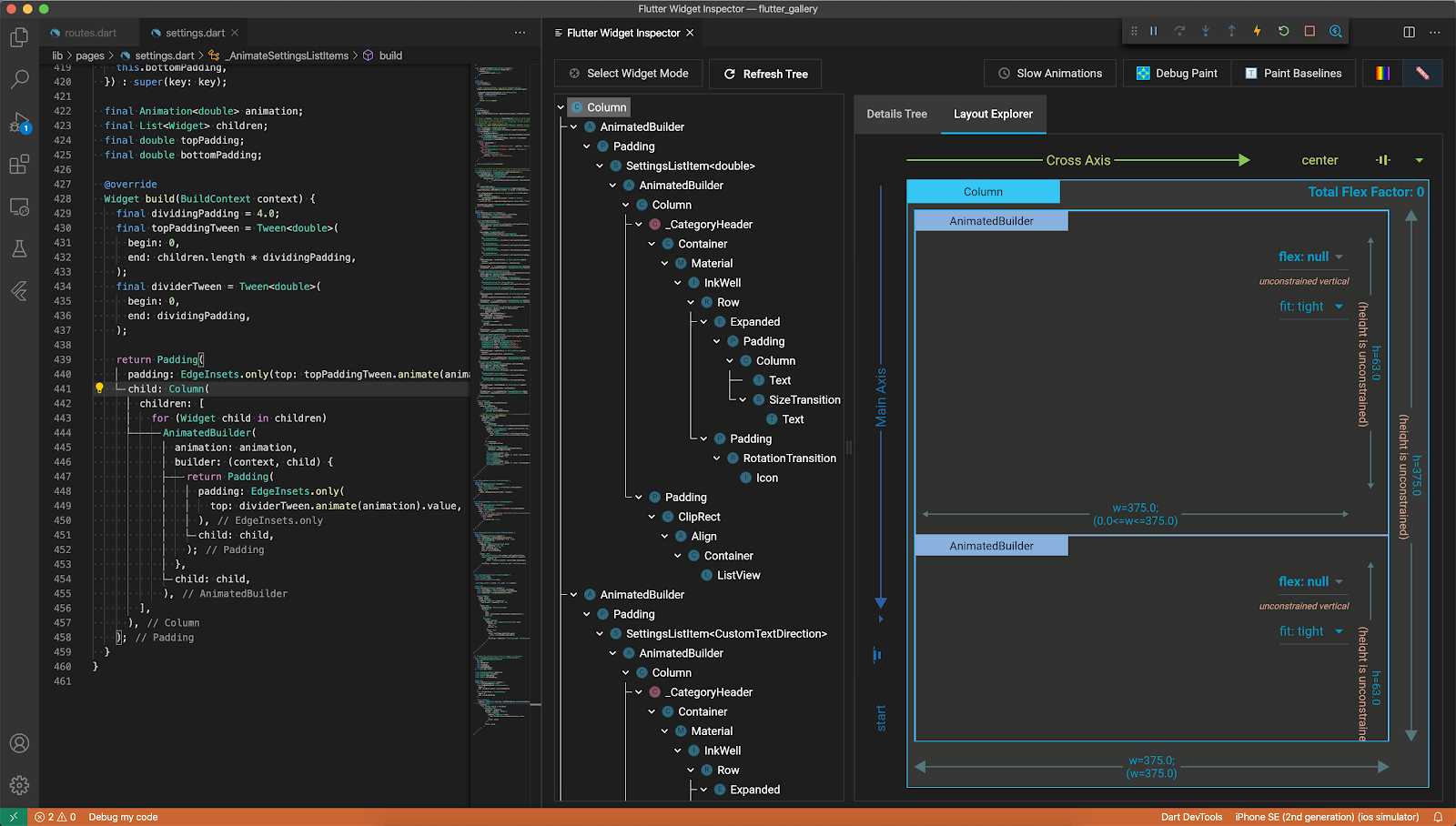Open the Testing flask view in the sidebar

click(x=19, y=248)
